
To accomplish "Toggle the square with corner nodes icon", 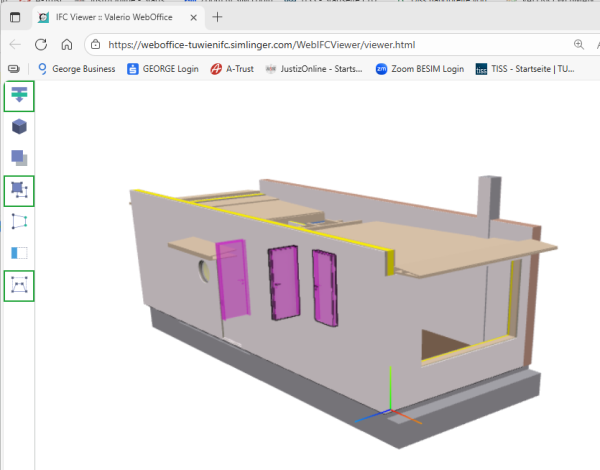I will point(19,189).
